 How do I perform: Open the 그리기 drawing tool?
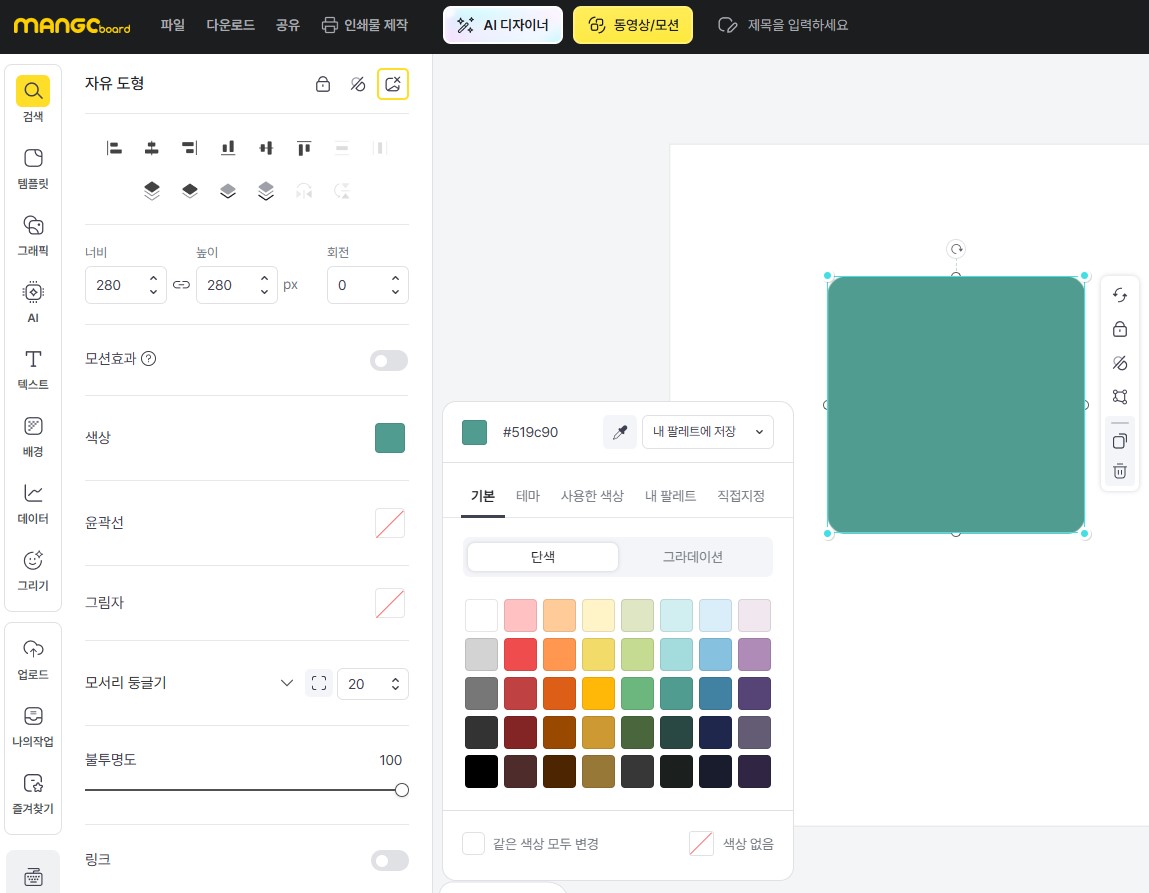coord(33,570)
